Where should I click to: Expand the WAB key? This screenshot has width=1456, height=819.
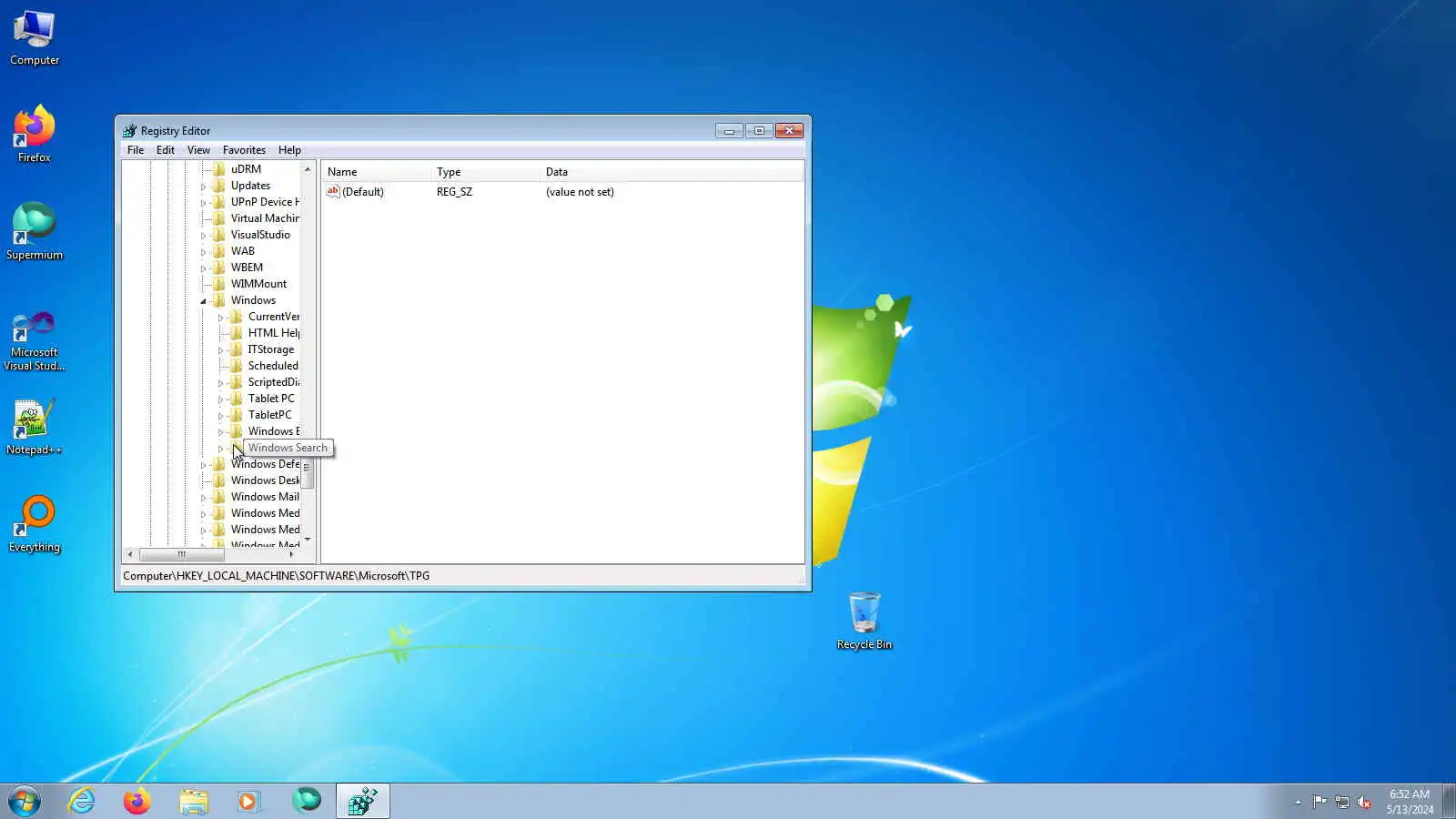(203, 252)
